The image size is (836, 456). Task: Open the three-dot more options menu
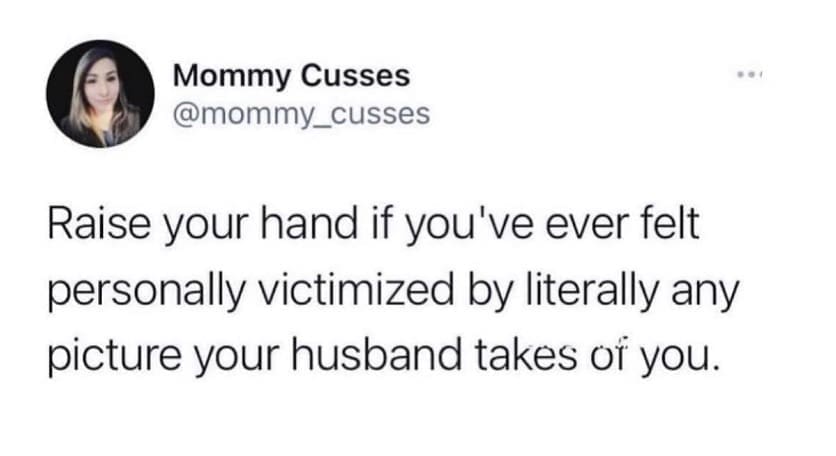(x=750, y=75)
